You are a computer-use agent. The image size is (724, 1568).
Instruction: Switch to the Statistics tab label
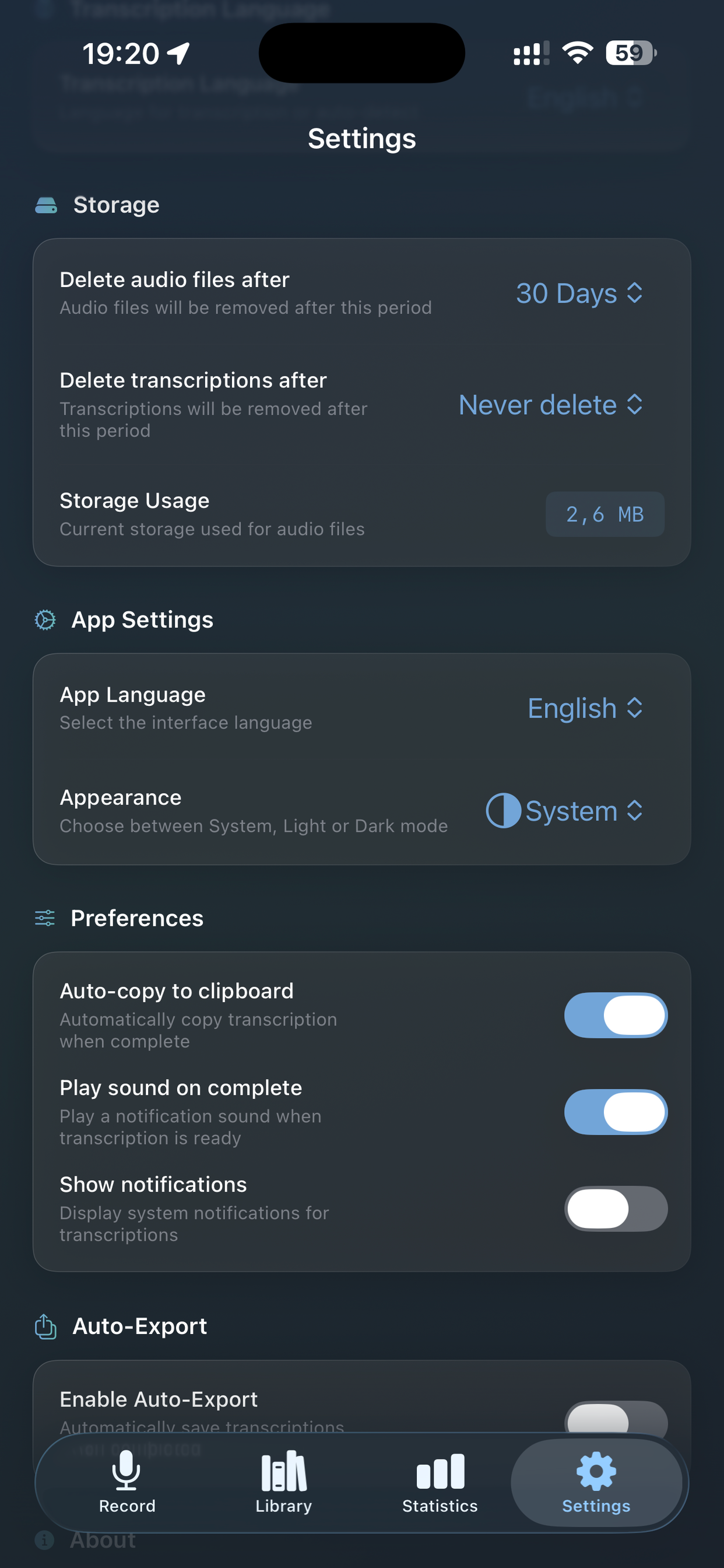click(440, 1506)
